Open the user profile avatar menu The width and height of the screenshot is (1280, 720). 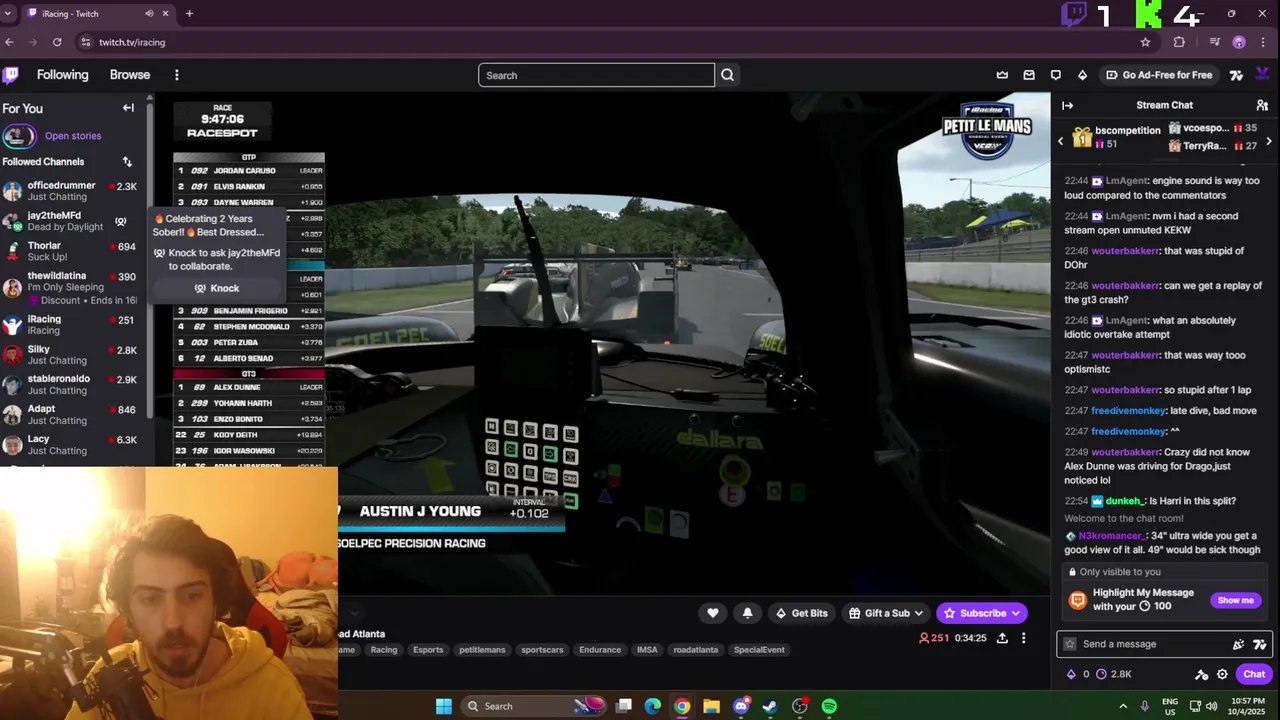pos(1263,75)
